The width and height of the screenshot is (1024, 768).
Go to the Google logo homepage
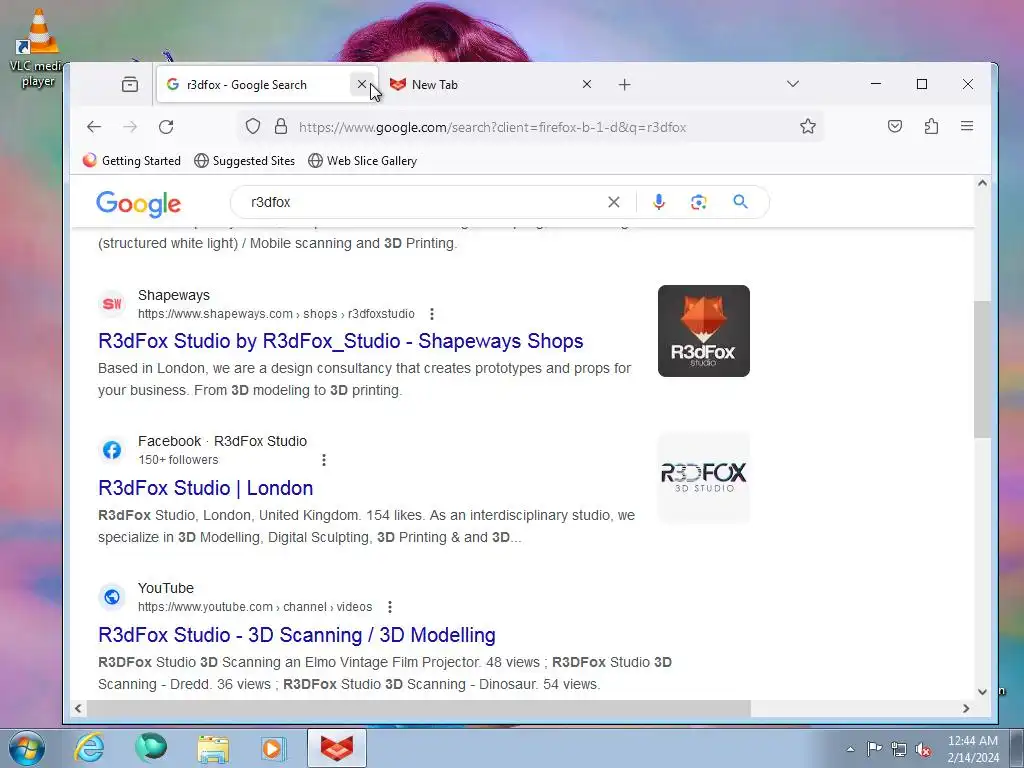(x=138, y=204)
